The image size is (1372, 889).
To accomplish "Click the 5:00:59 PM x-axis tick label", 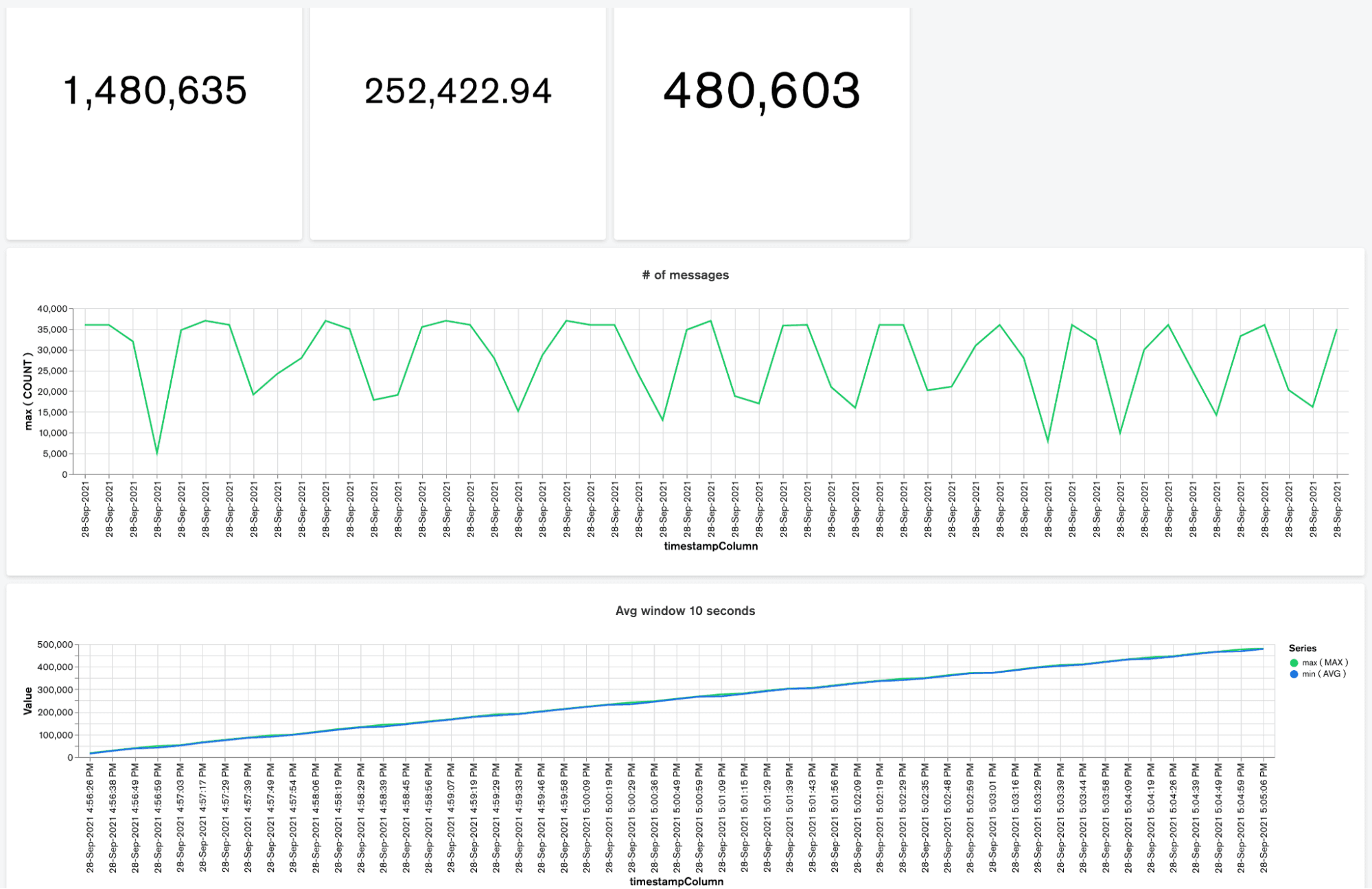I will (699, 817).
